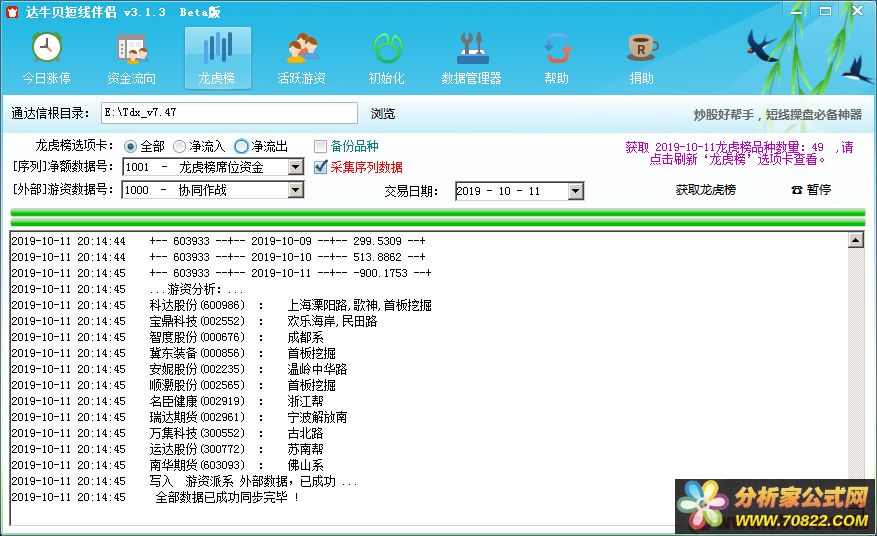877x536 pixels.
Task: Focus the 通达信根目录 path input field
Action: coord(229,113)
